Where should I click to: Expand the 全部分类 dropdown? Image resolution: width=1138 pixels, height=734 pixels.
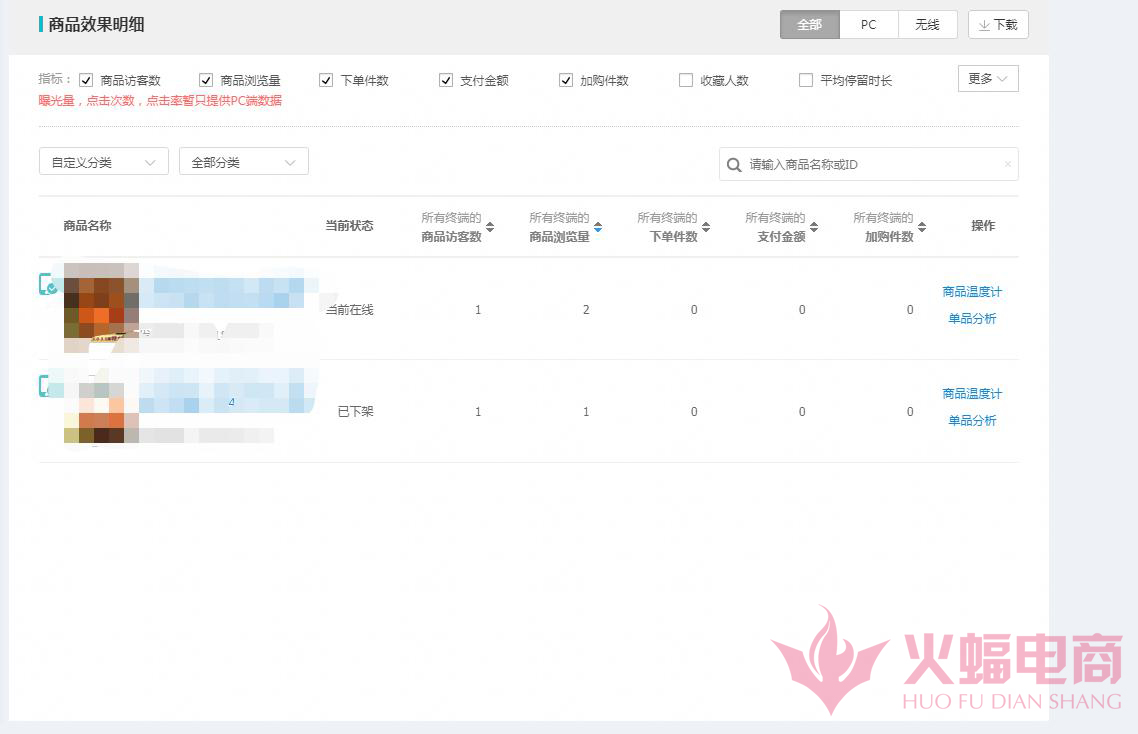click(x=244, y=162)
